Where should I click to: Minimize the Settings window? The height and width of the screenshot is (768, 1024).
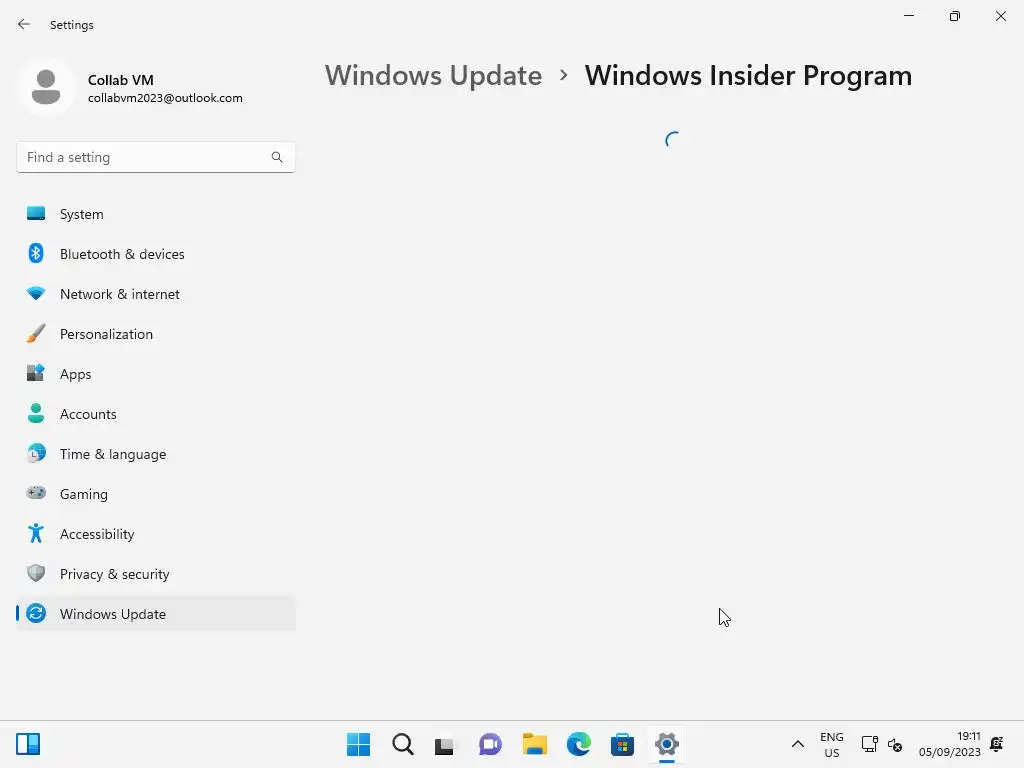[x=908, y=16]
